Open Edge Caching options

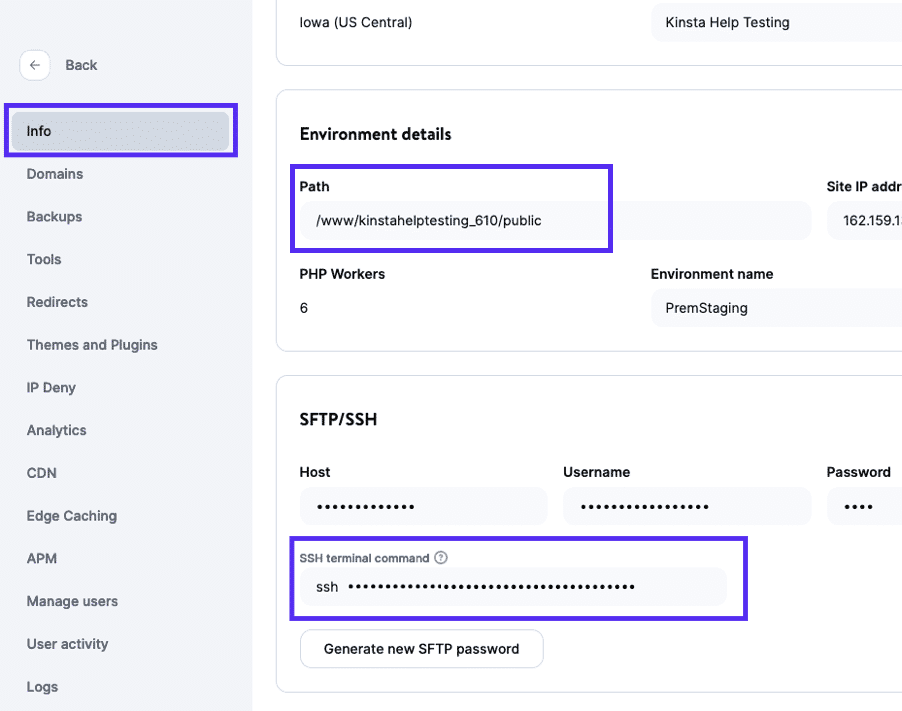coord(72,515)
